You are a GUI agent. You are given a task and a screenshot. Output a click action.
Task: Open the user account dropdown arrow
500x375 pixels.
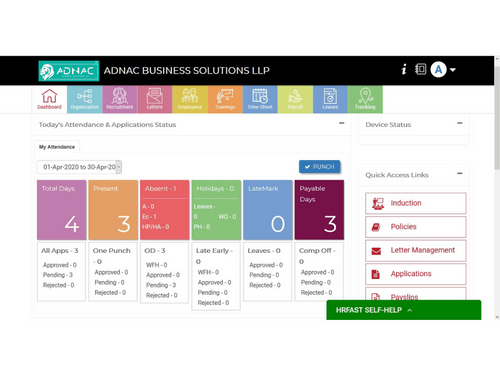pos(453,70)
